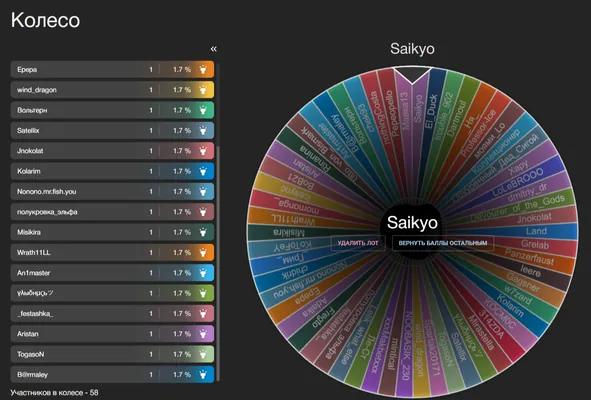Screen dimensions: 591x400
Task: Click the _festashka_ list row
Action: (112, 314)
